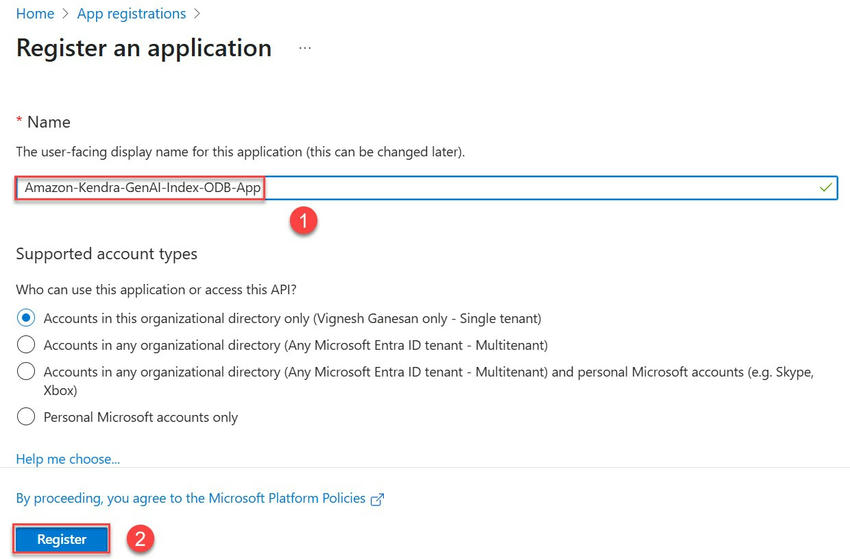Open the ellipsis more options menu
Image resolution: width=850 pixels, height=559 pixels.
305,48
